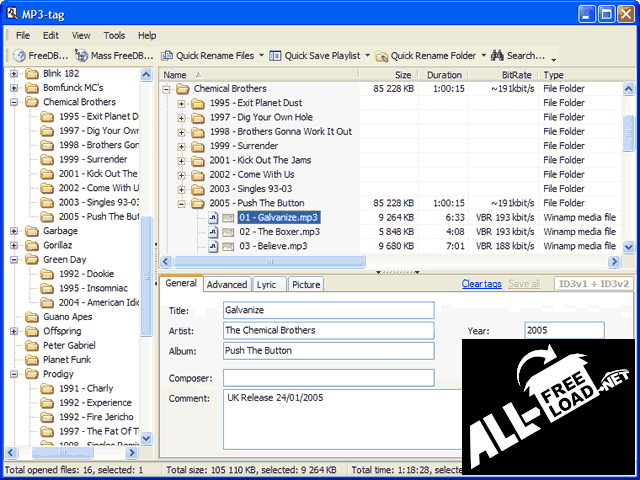
Task: Click into the Composer text field
Action: [x=328, y=378]
